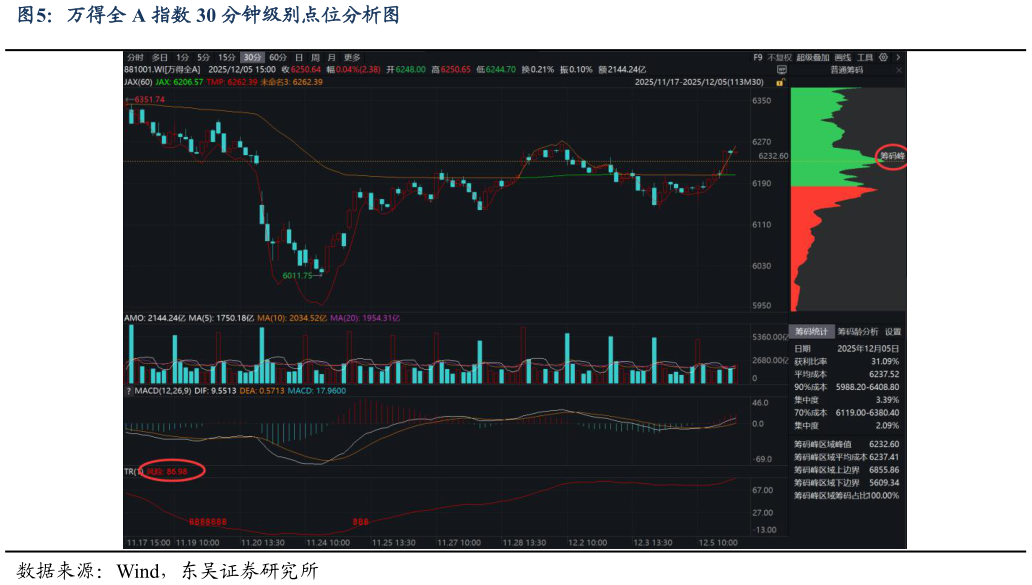1032x585 pixels.
Task: Click the F9 button
Action: (758, 57)
